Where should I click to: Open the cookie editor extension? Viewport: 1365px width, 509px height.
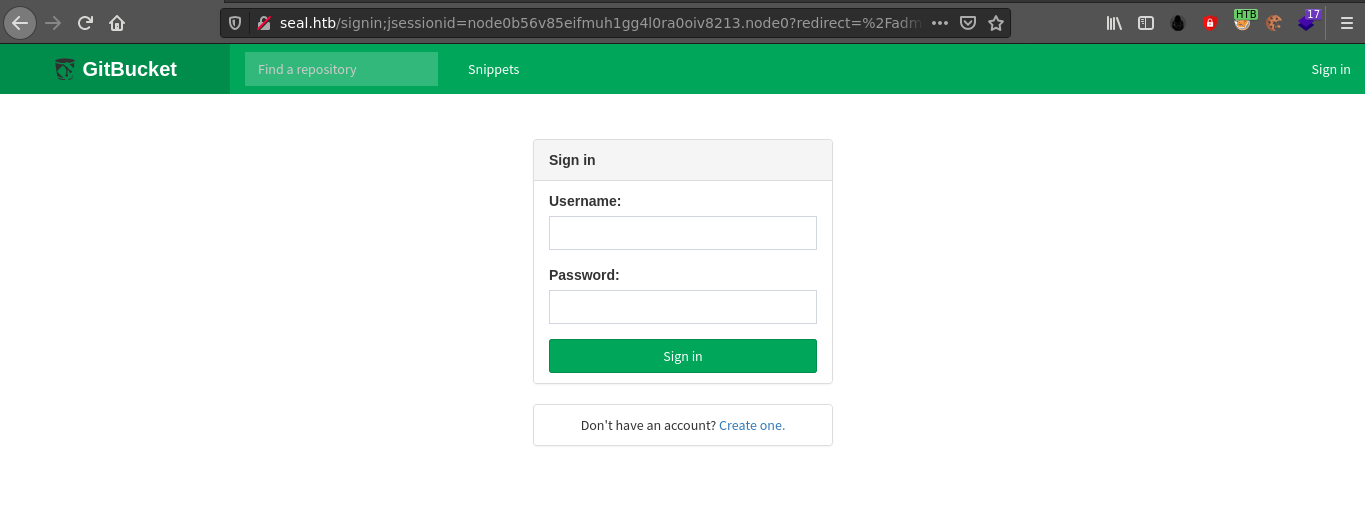tap(1274, 23)
